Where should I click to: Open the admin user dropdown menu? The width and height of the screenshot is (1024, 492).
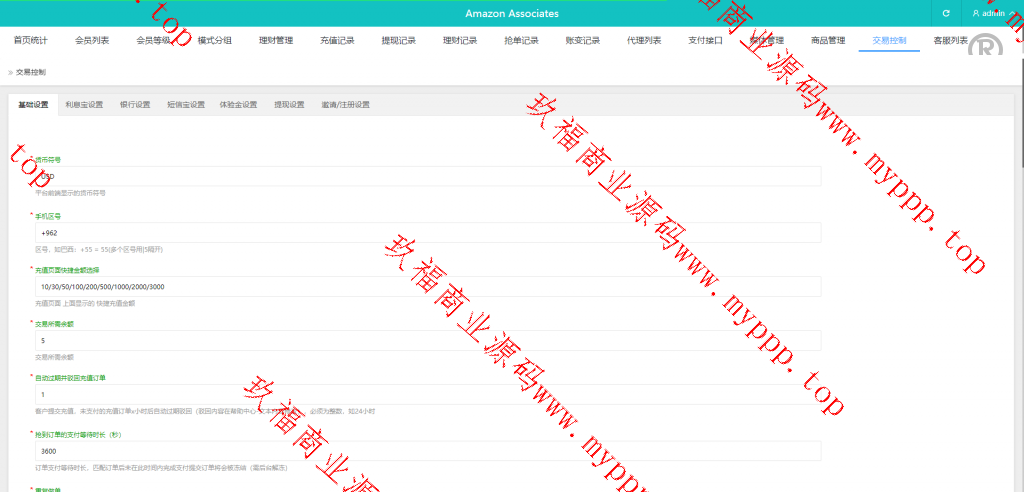click(990, 13)
